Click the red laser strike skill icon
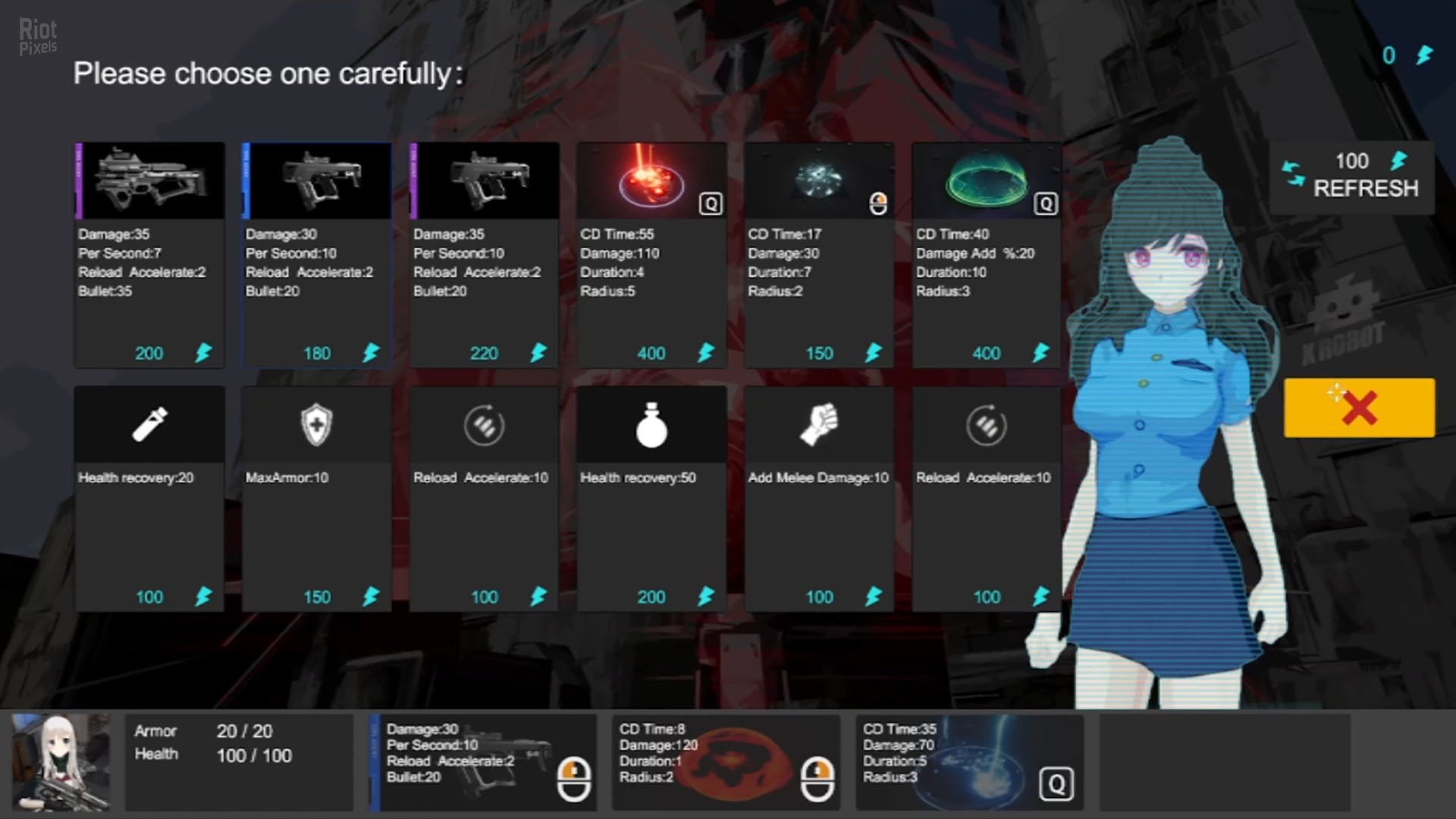This screenshot has height=819, width=1456. point(651,180)
